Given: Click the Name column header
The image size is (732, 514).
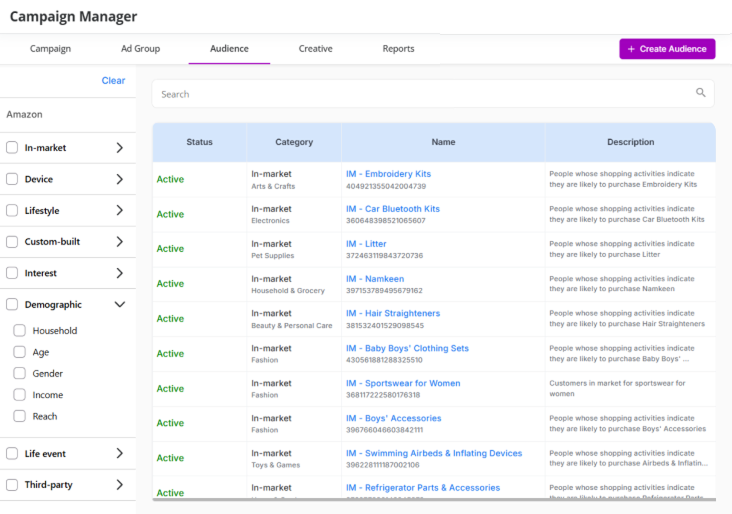Looking at the screenshot, I should click(x=443, y=142).
